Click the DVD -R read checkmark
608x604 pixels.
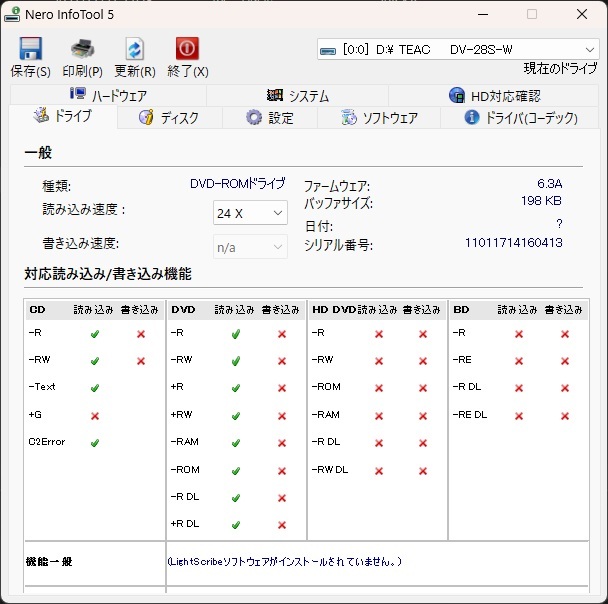coord(236,334)
